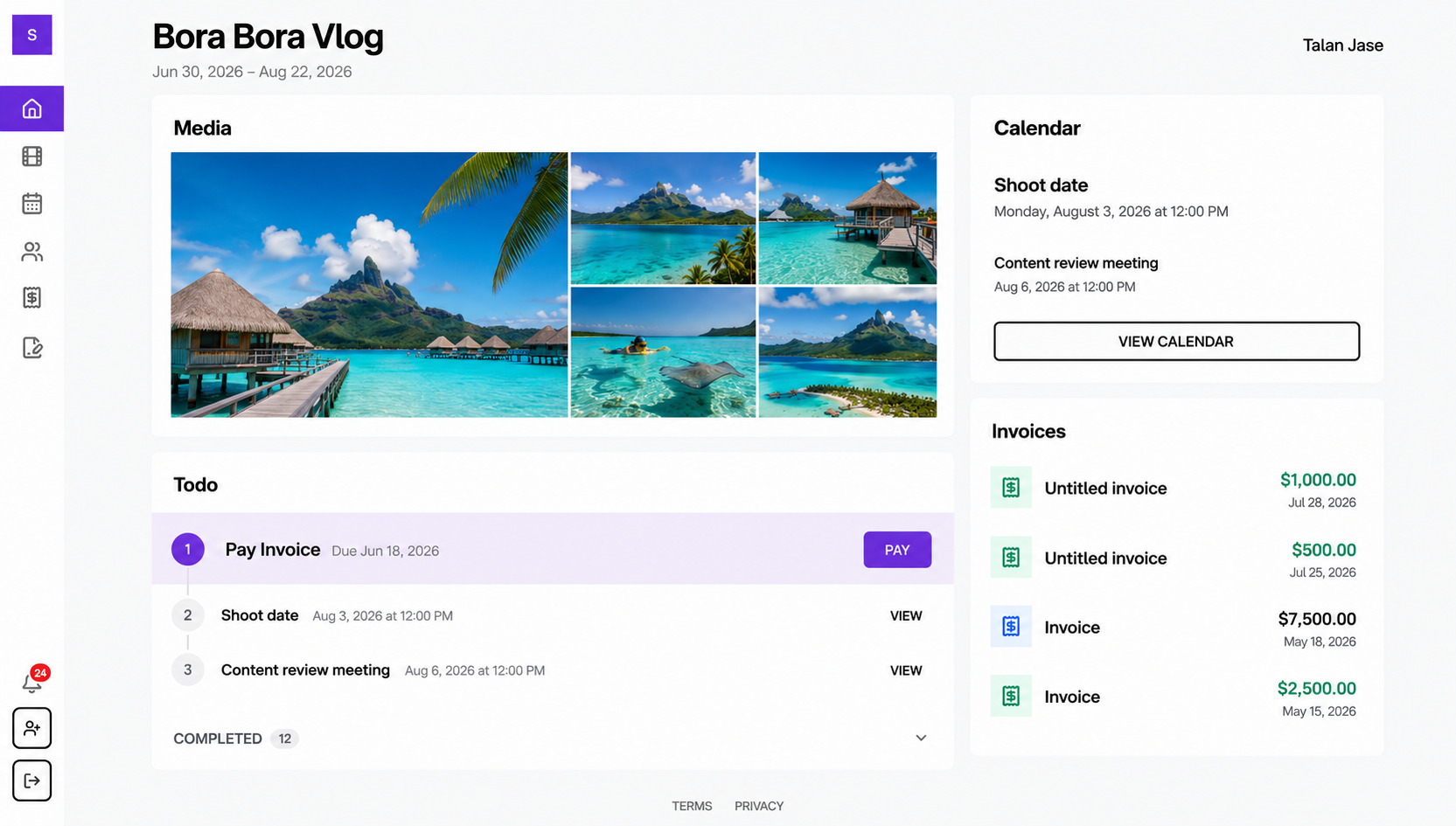Click the Bora Bora Vlog project title
This screenshot has height=826, width=1456.
268,37
